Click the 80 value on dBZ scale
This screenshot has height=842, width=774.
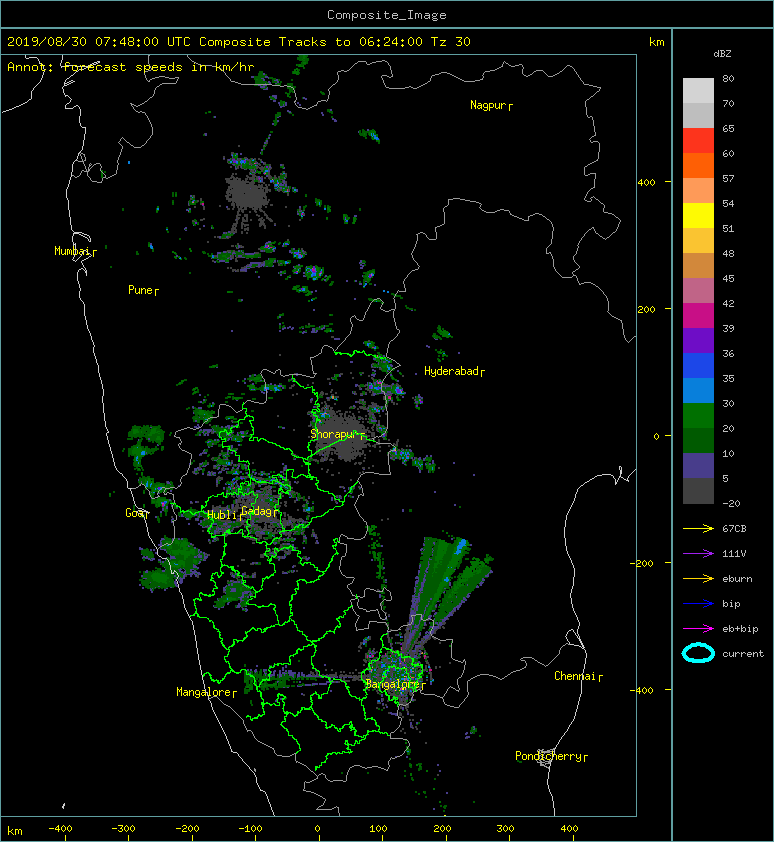tap(728, 78)
